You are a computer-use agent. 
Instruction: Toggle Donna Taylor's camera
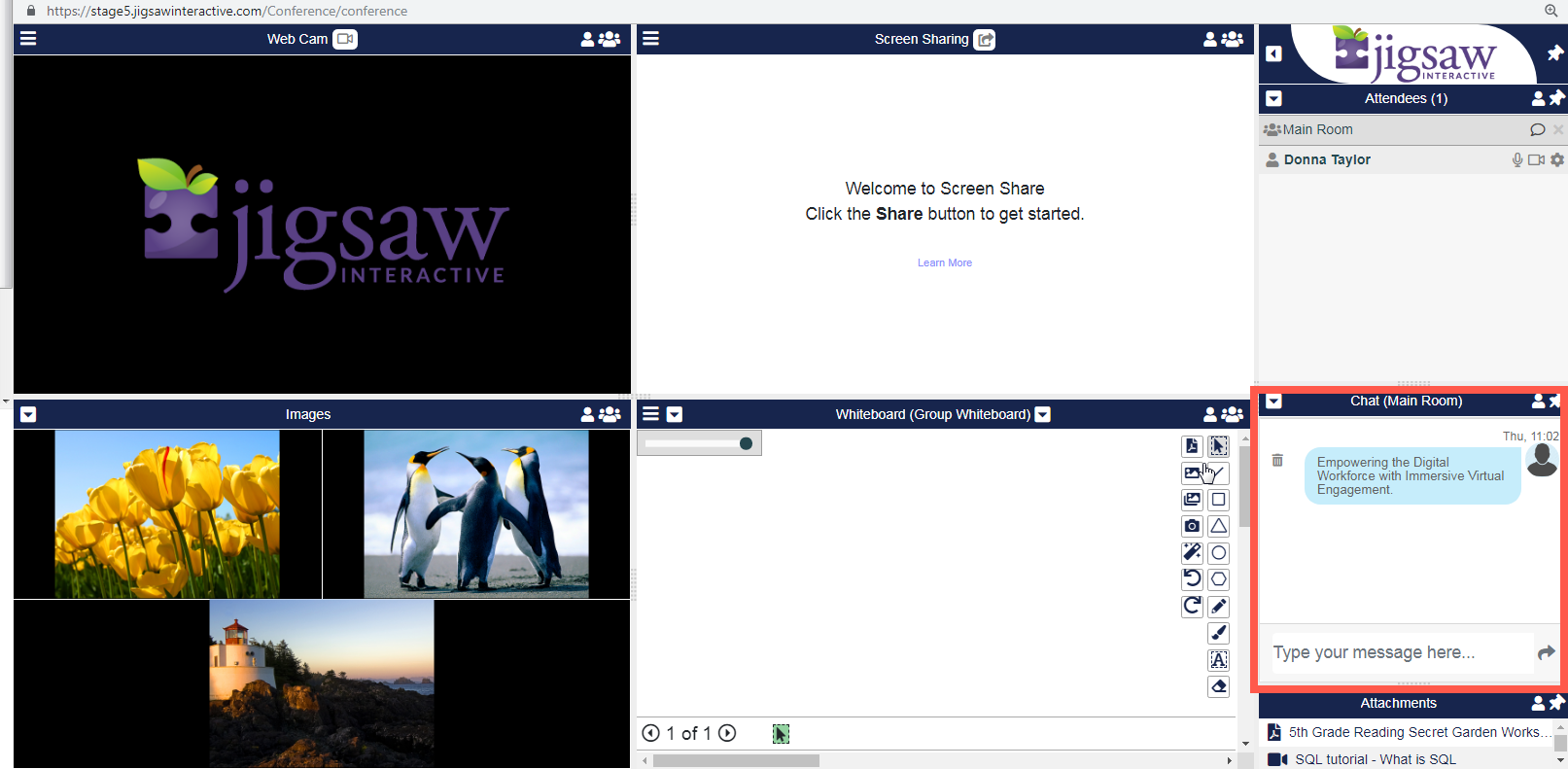click(x=1536, y=159)
